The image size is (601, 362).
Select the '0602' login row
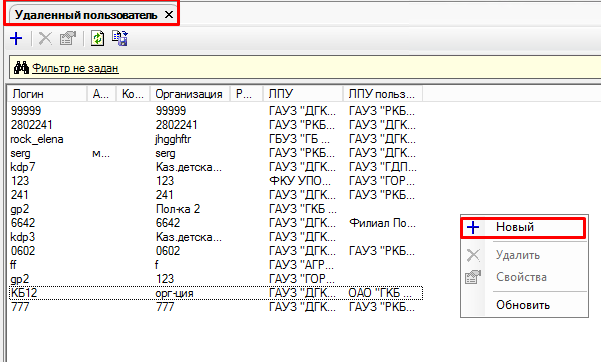click(x=215, y=251)
